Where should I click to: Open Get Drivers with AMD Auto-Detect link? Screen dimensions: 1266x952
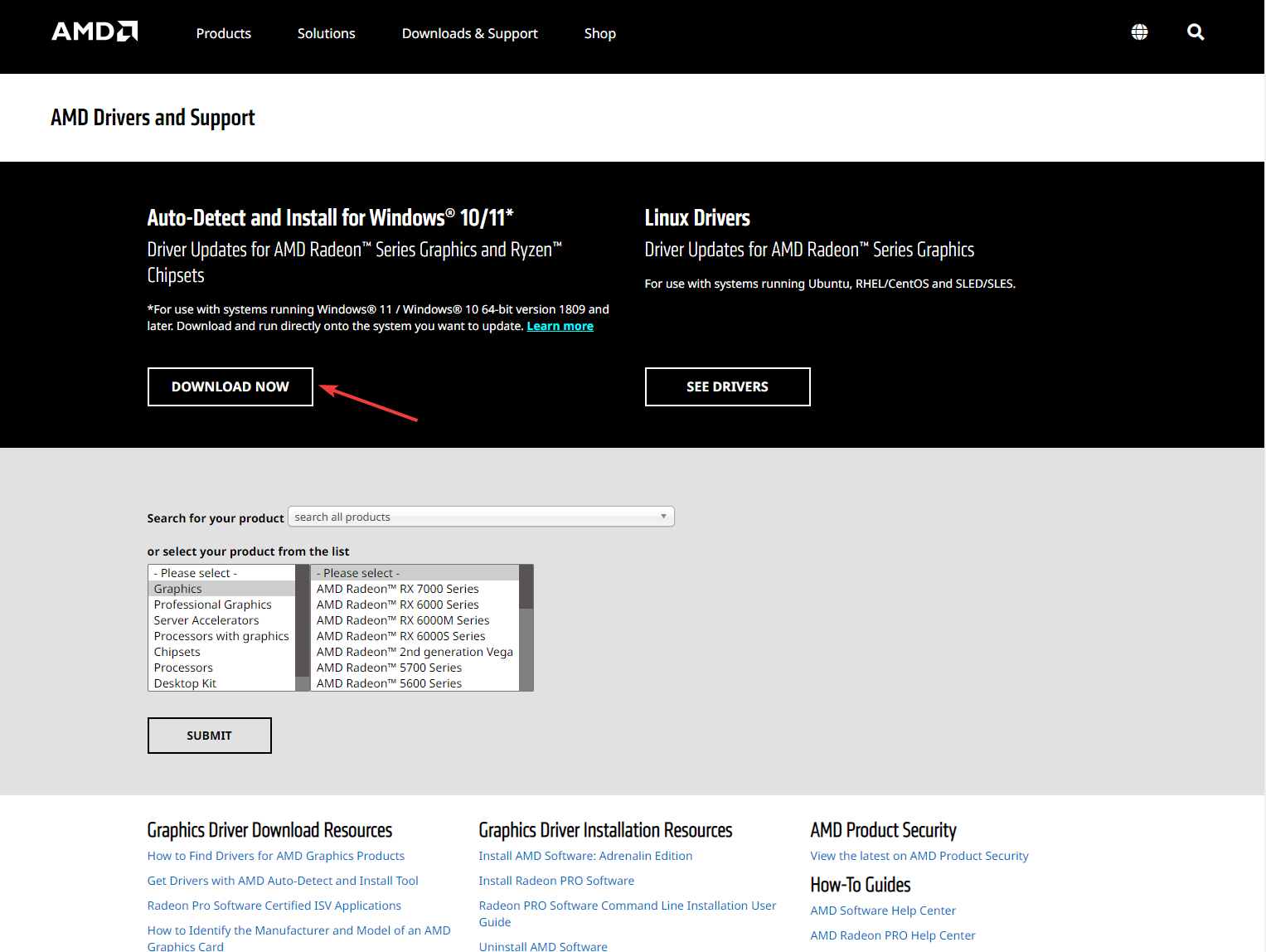pyautogui.click(x=283, y=881)
